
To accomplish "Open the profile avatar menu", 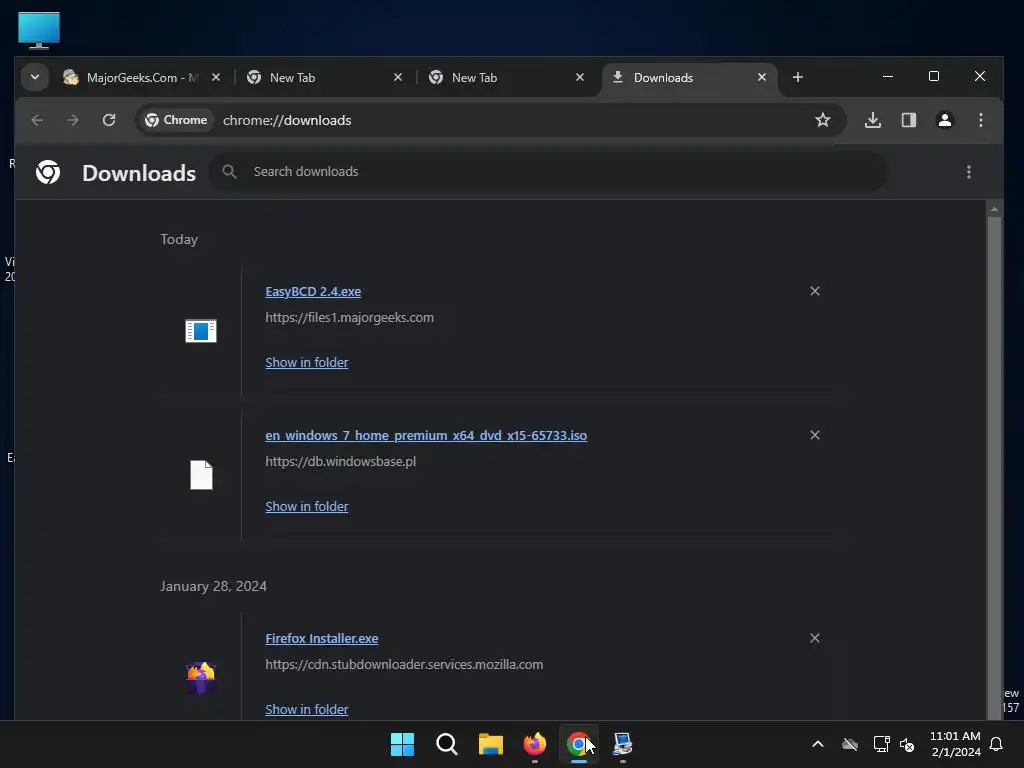I will [x=944, y=120].
